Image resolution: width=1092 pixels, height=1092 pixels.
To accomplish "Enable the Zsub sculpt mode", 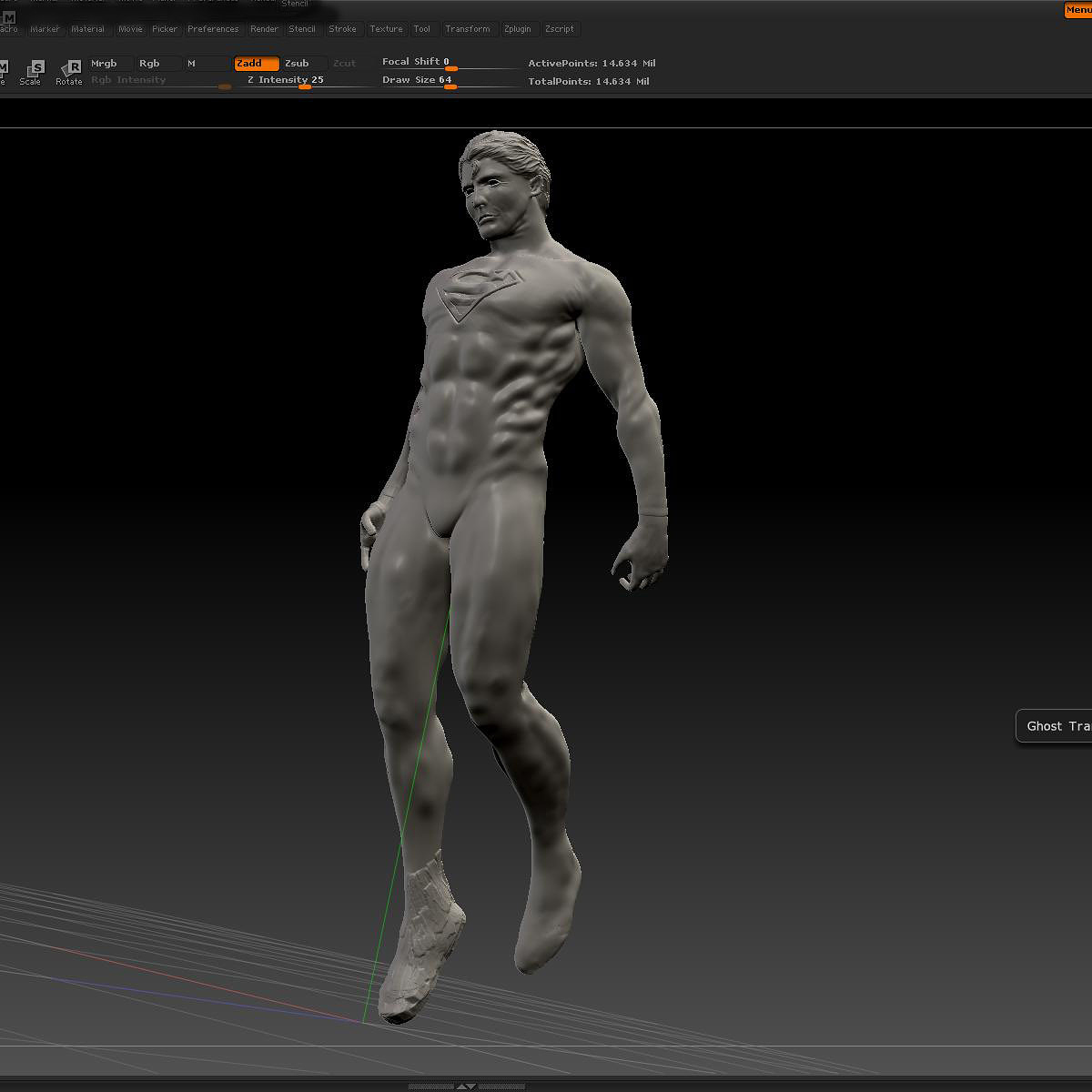I will pos(305,64).
